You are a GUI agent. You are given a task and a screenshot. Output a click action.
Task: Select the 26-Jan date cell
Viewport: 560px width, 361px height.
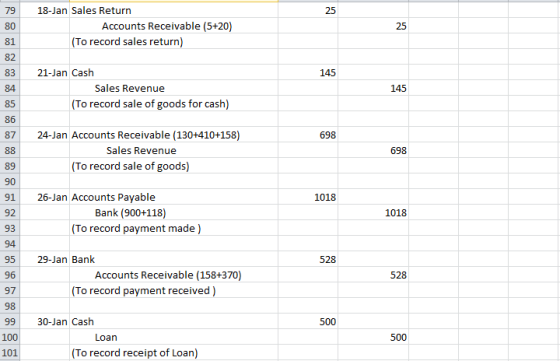[45, 197]
